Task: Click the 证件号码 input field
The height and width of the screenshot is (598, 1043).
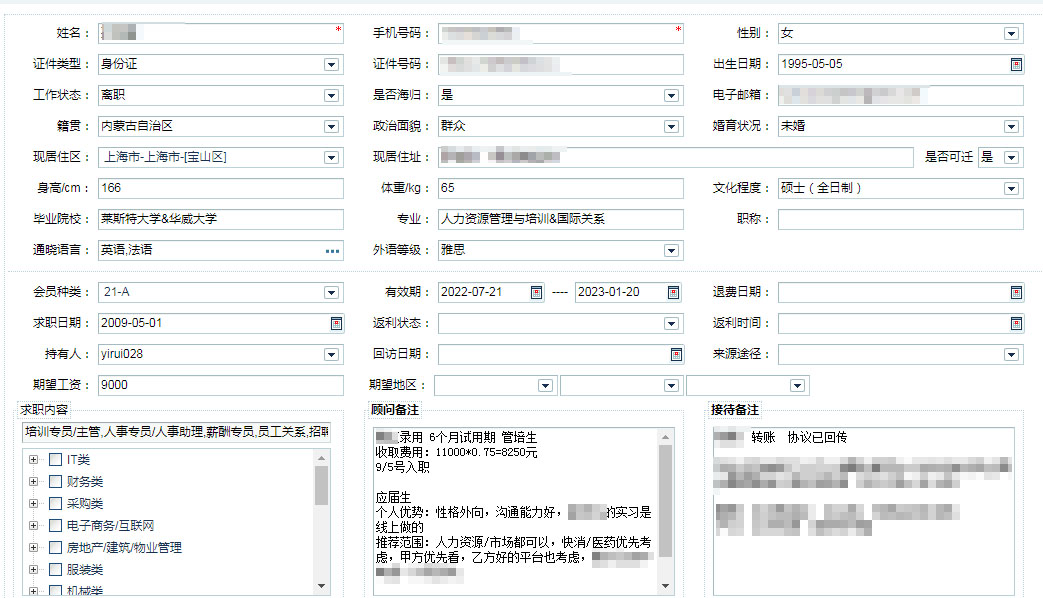Action: (x=561, y=64)
